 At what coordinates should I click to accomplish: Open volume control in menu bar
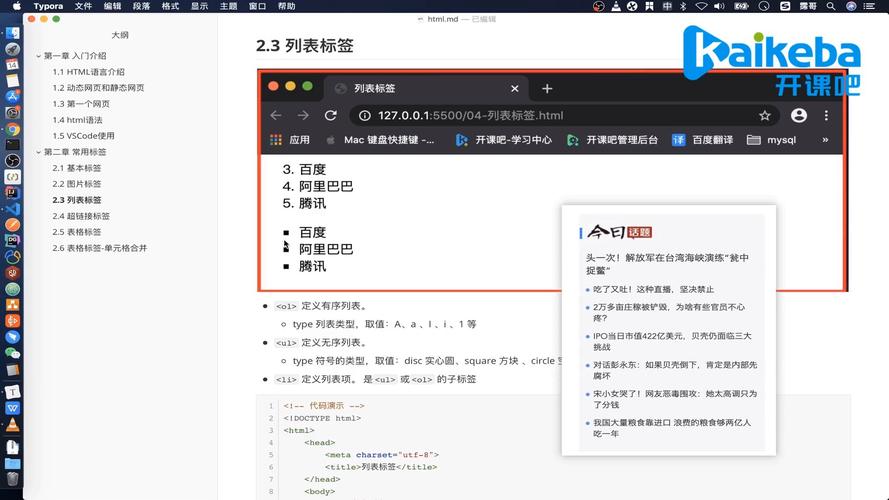[x=719, y=6]
